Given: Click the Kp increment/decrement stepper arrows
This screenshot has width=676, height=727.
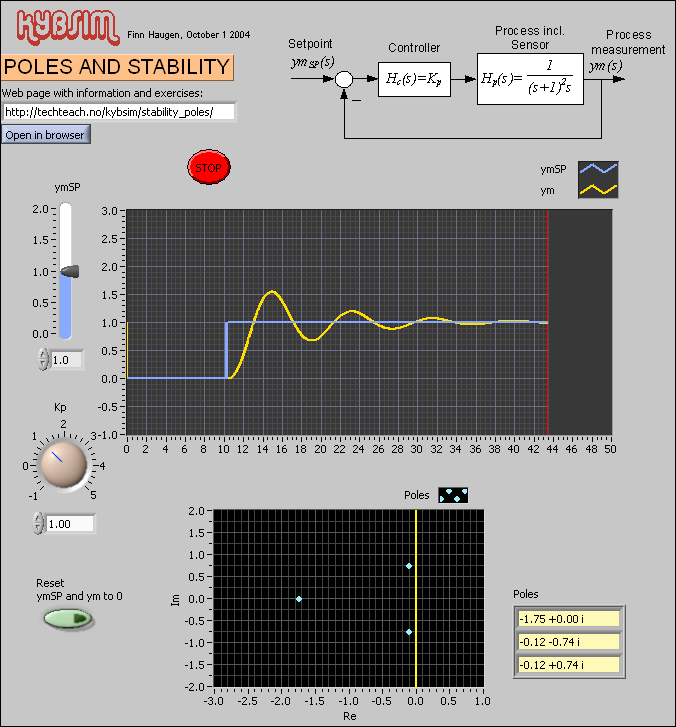Looking at the screenshot, I should 39,524.
